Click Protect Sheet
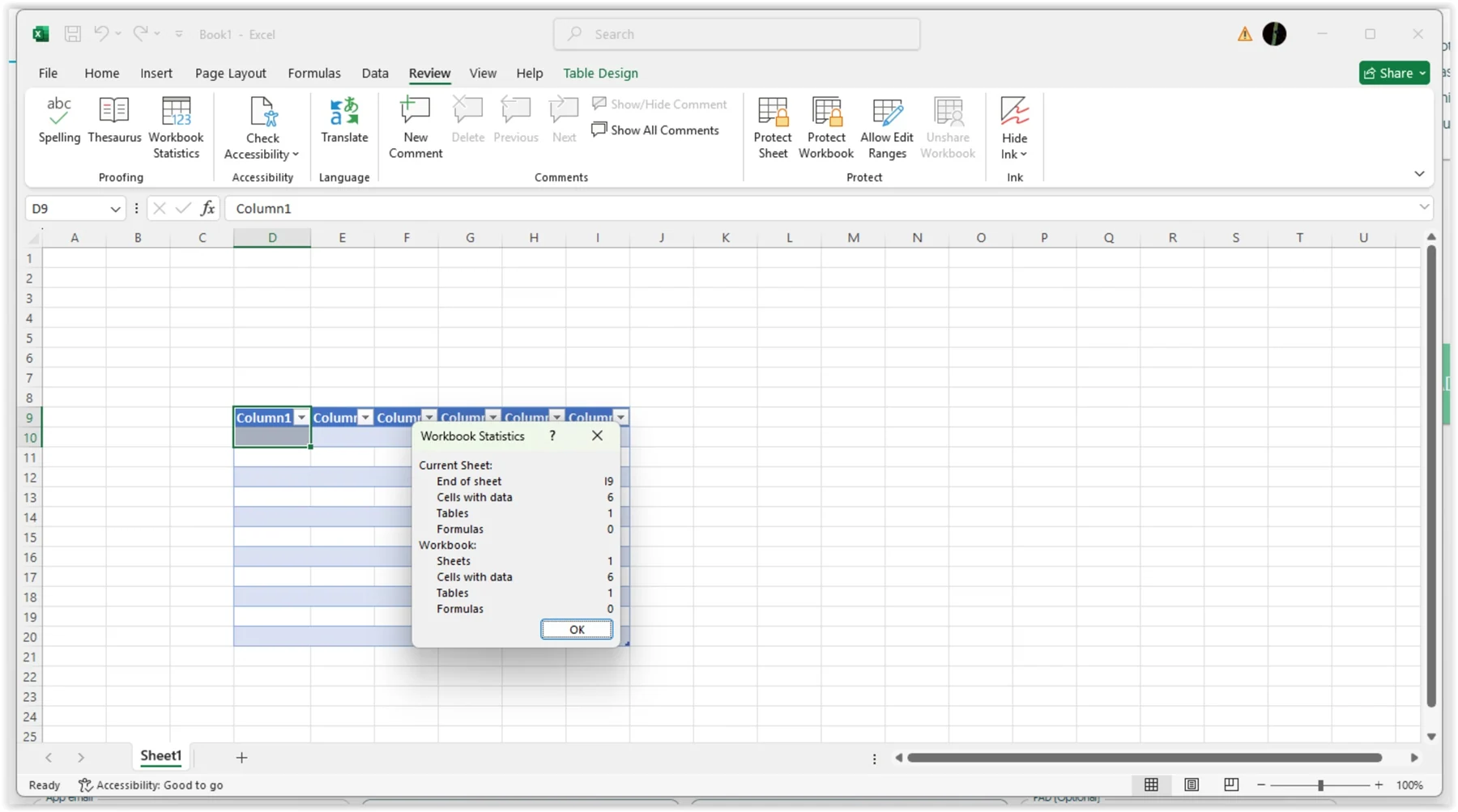Screen dimensions: 1458x812 click(773, 128)
